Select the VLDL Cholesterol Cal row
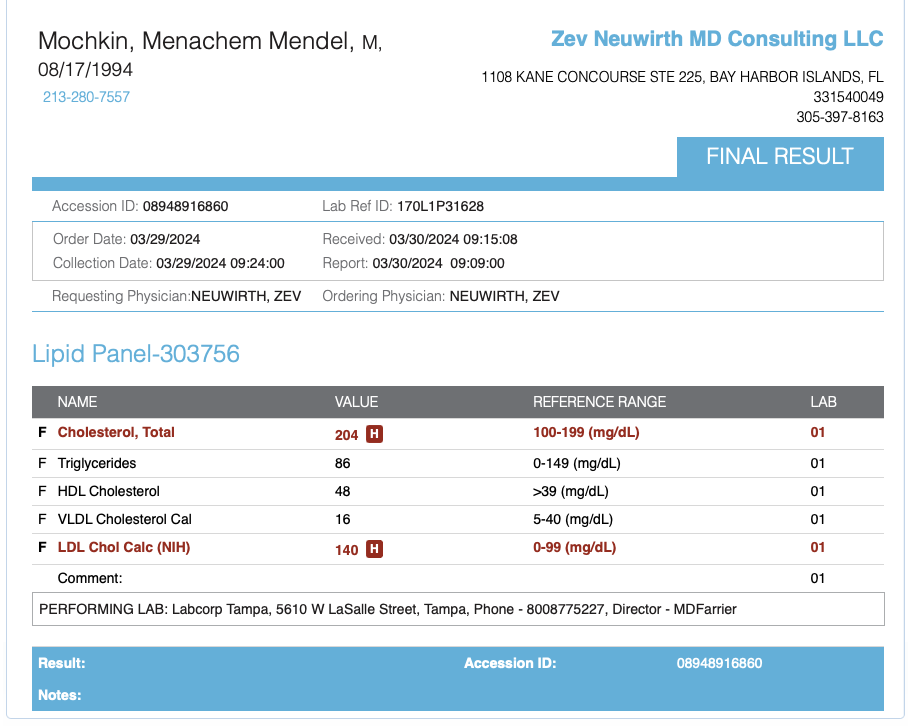This screenshot has width=909, height=726. 124,519
